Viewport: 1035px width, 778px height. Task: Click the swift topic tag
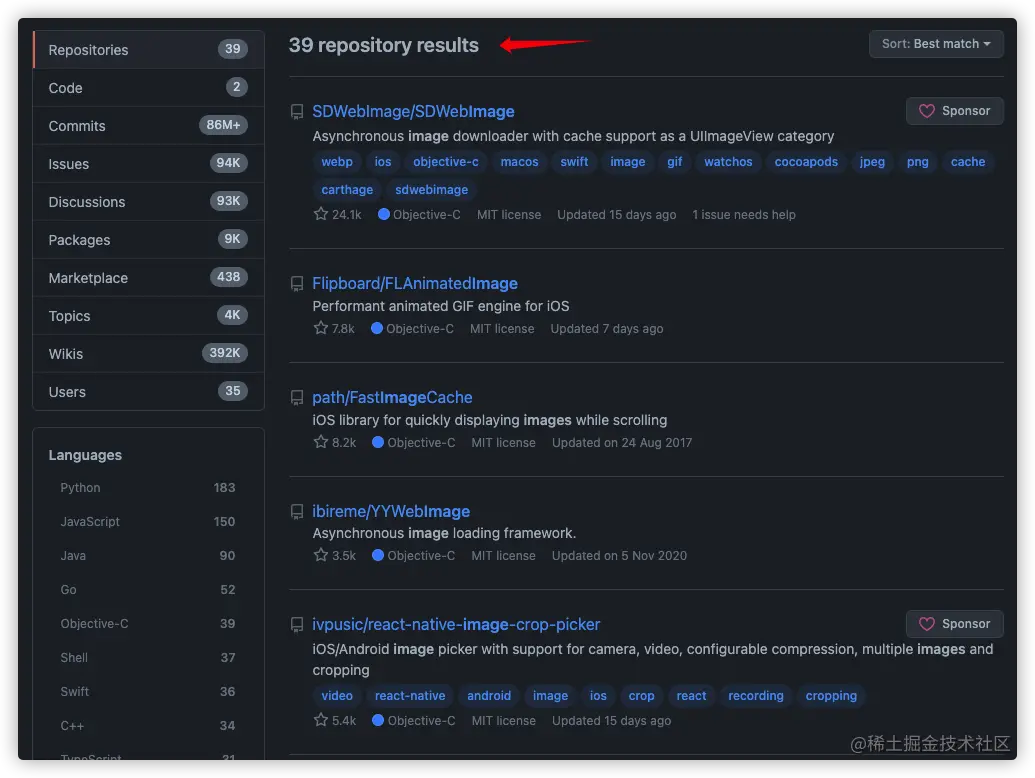click(x=574, y=162)
